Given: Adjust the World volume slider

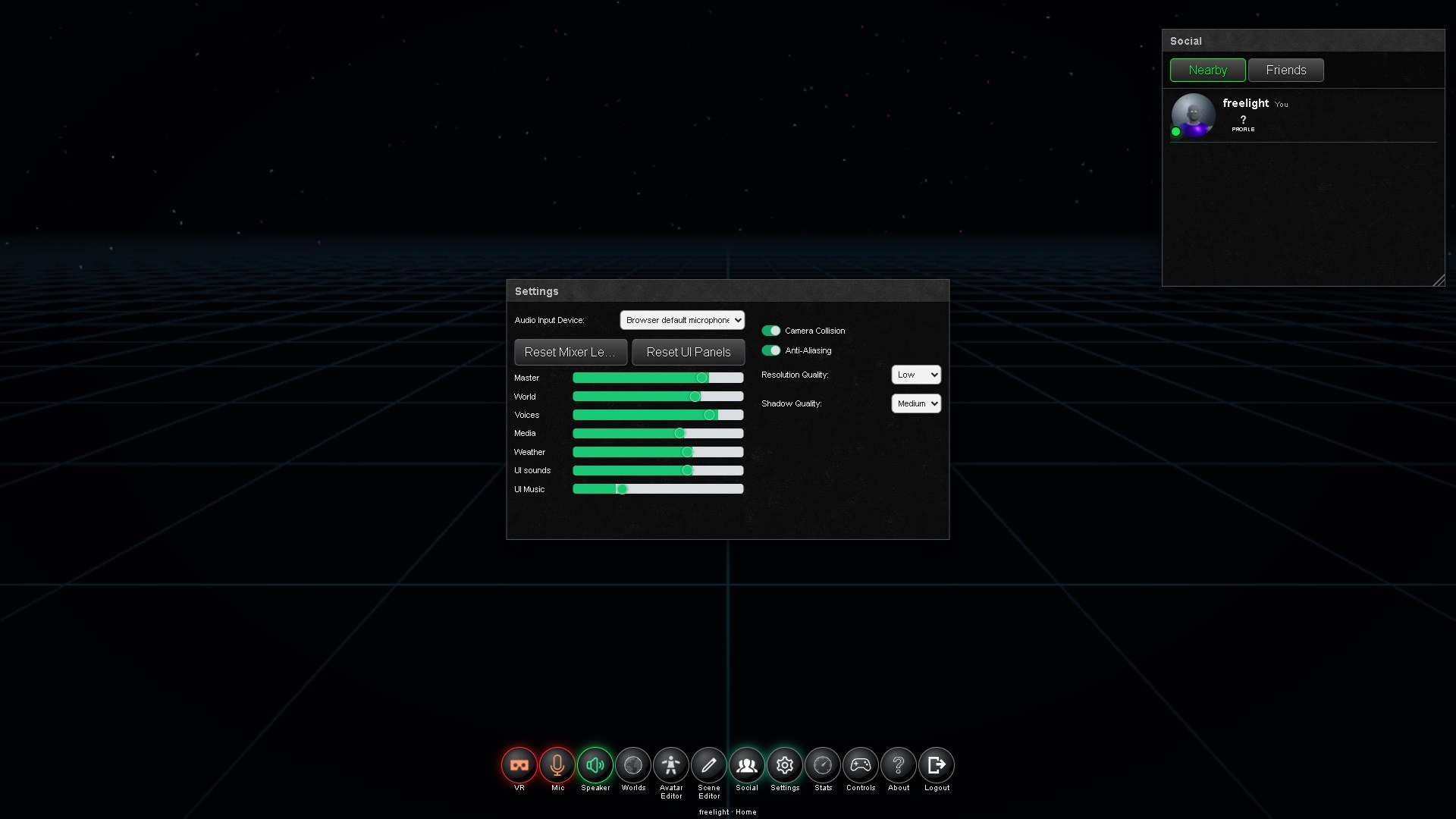Looking at the screenshot, I should [x=658, y=397].
